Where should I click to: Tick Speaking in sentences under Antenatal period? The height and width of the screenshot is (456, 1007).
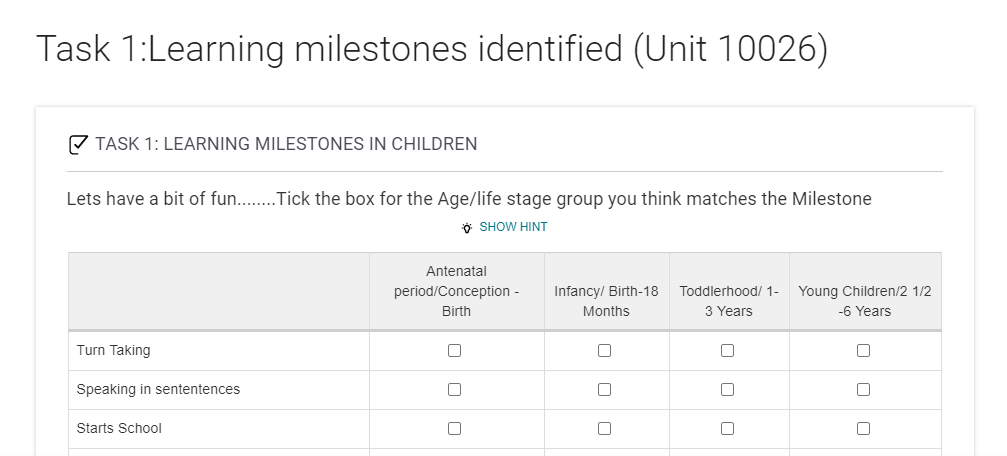point(455,390)
